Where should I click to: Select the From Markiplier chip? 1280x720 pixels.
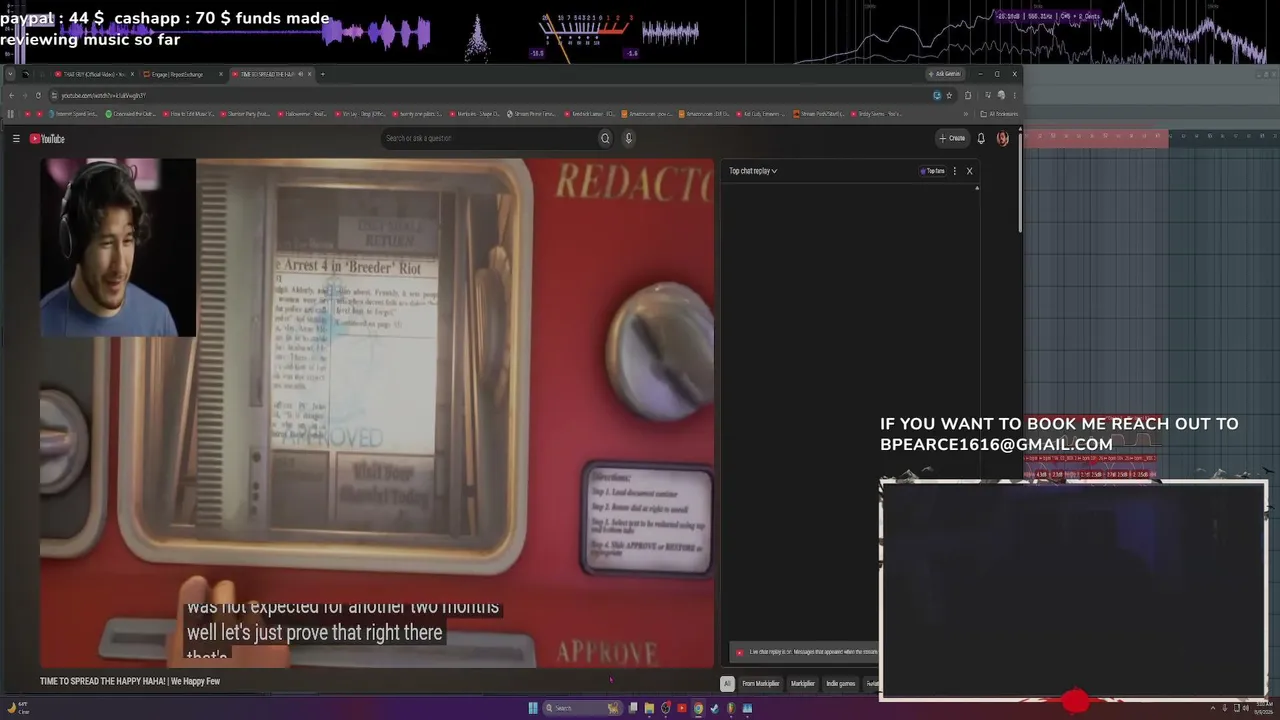760,684
